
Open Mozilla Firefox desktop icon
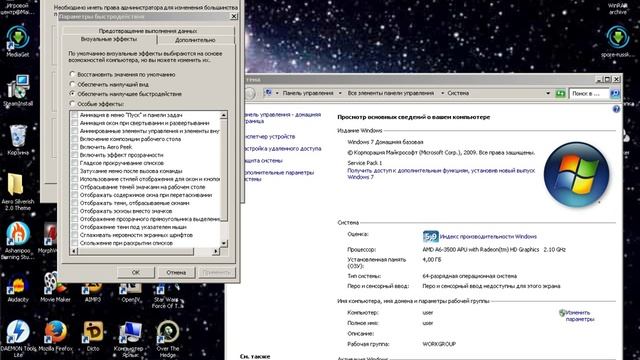pos(55,337)
